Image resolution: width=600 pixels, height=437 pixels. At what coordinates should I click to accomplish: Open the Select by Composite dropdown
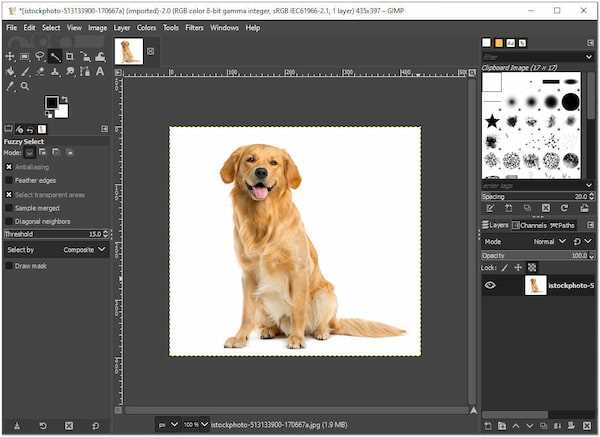tap(57, 250)
